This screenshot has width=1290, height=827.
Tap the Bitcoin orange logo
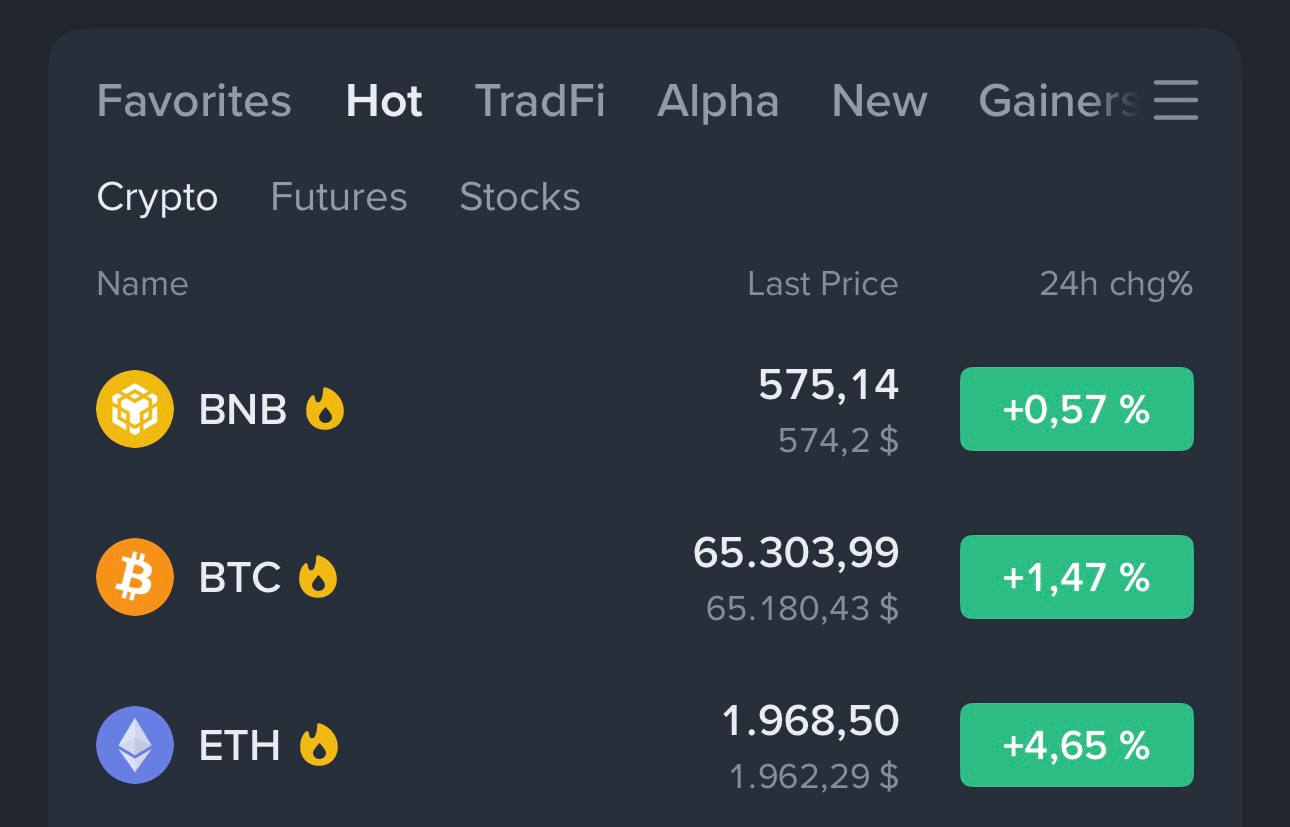[135, 577]
